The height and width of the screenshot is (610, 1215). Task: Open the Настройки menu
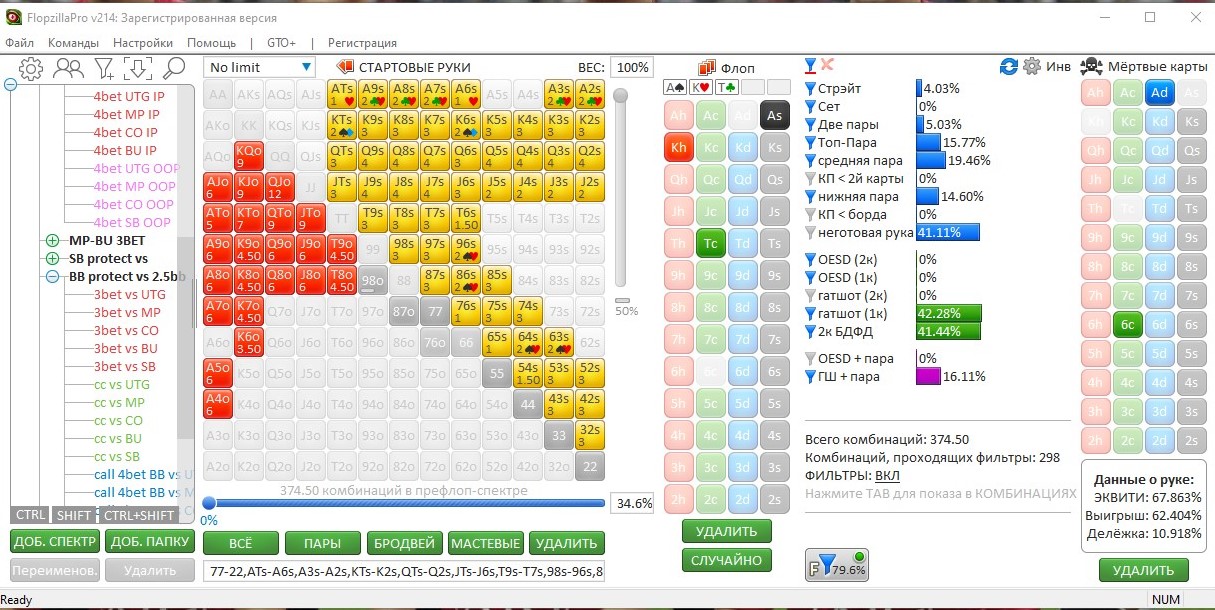coord(143,43)
